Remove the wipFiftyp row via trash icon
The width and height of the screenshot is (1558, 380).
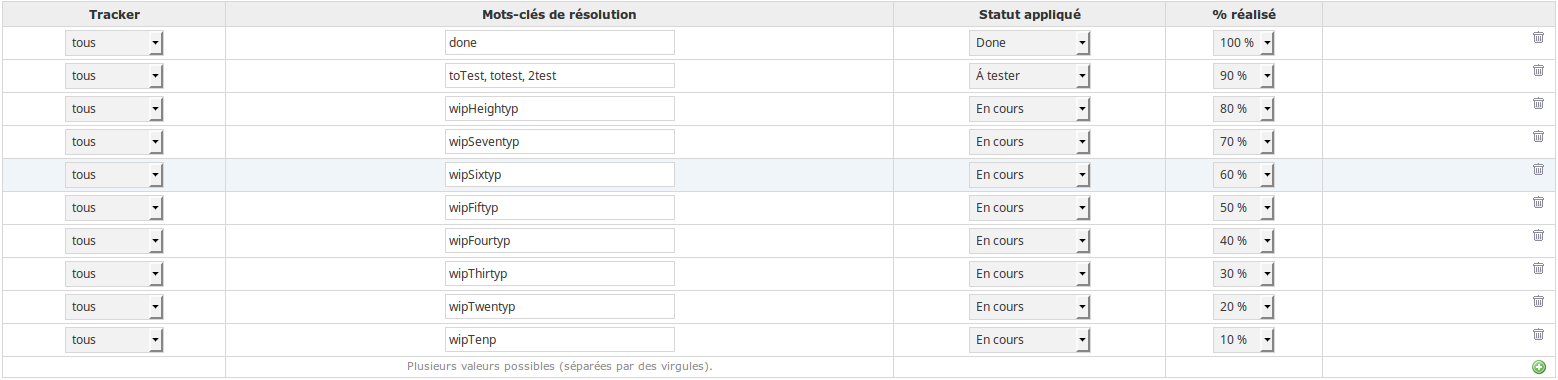[x=1538, y=202]
